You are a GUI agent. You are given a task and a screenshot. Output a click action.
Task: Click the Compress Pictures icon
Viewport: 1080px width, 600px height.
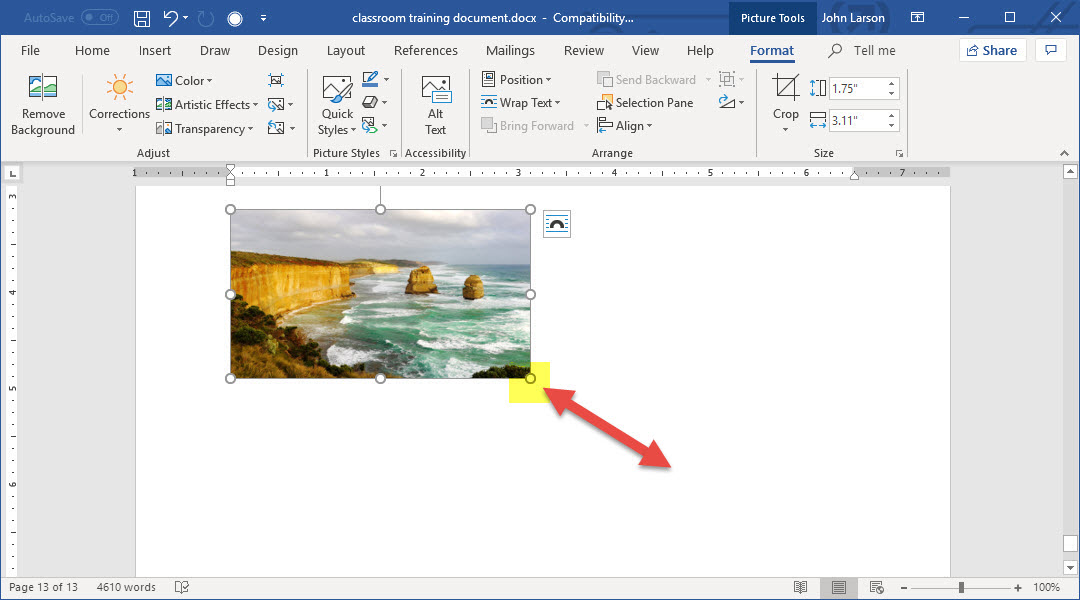pyautogui.click(x=277, y=80)
